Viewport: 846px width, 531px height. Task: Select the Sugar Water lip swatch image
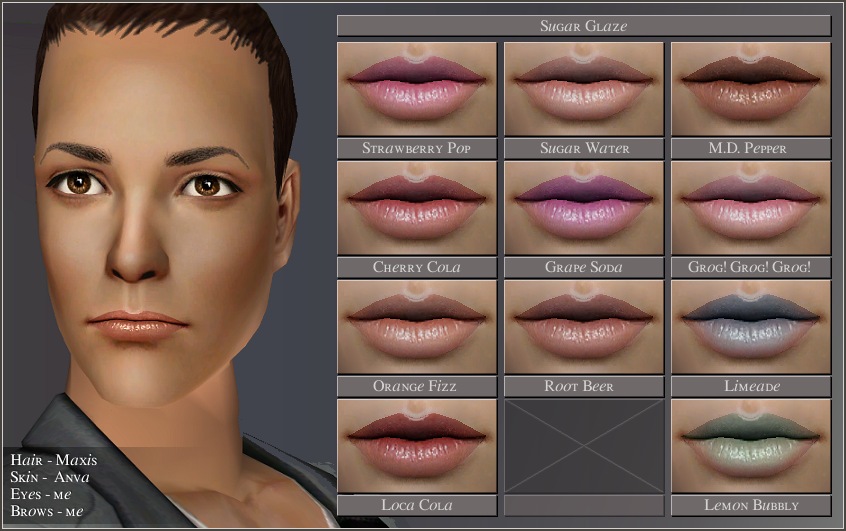tap(584, 89)
